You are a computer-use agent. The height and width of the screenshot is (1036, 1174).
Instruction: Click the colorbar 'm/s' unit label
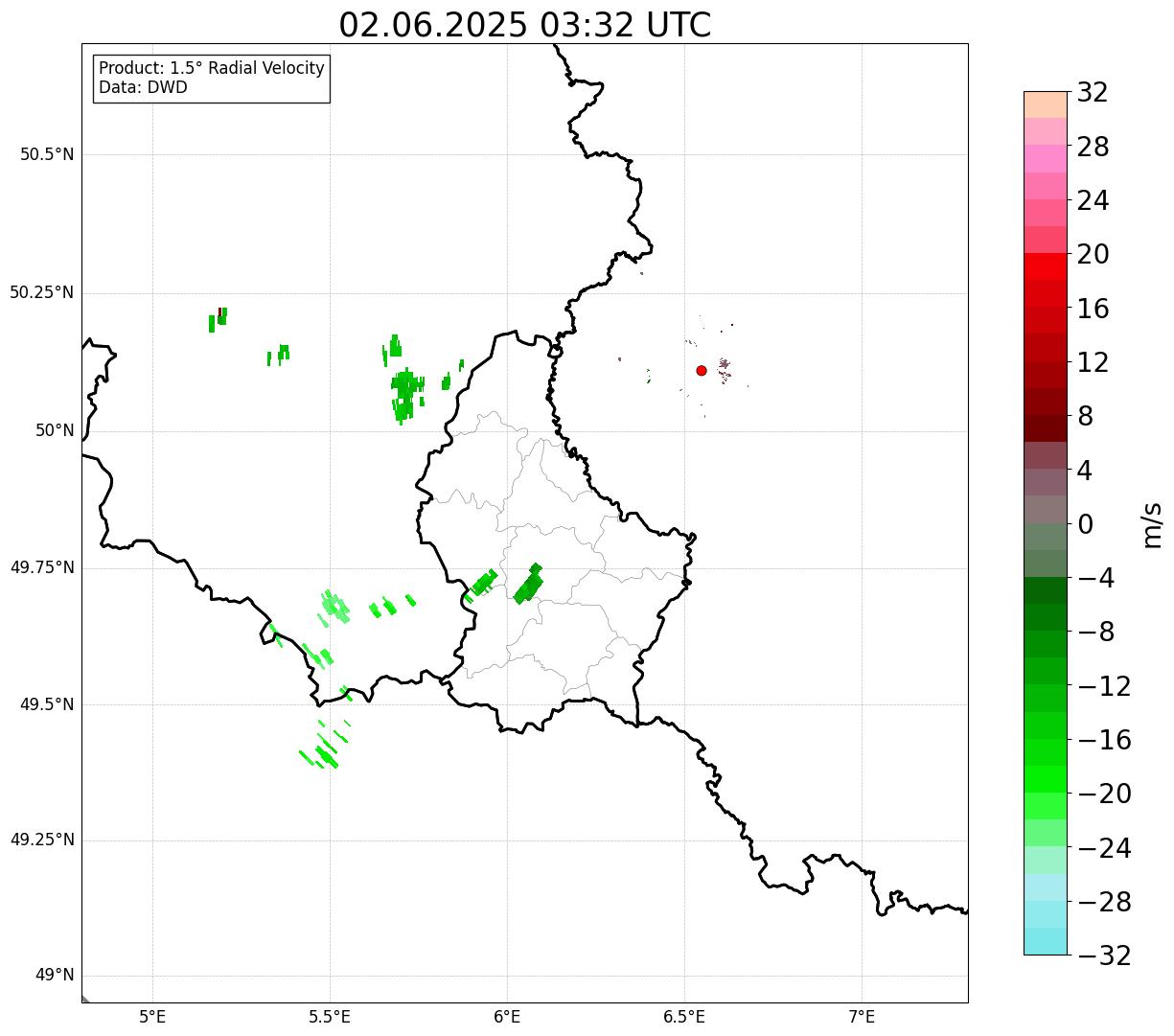1152,524
